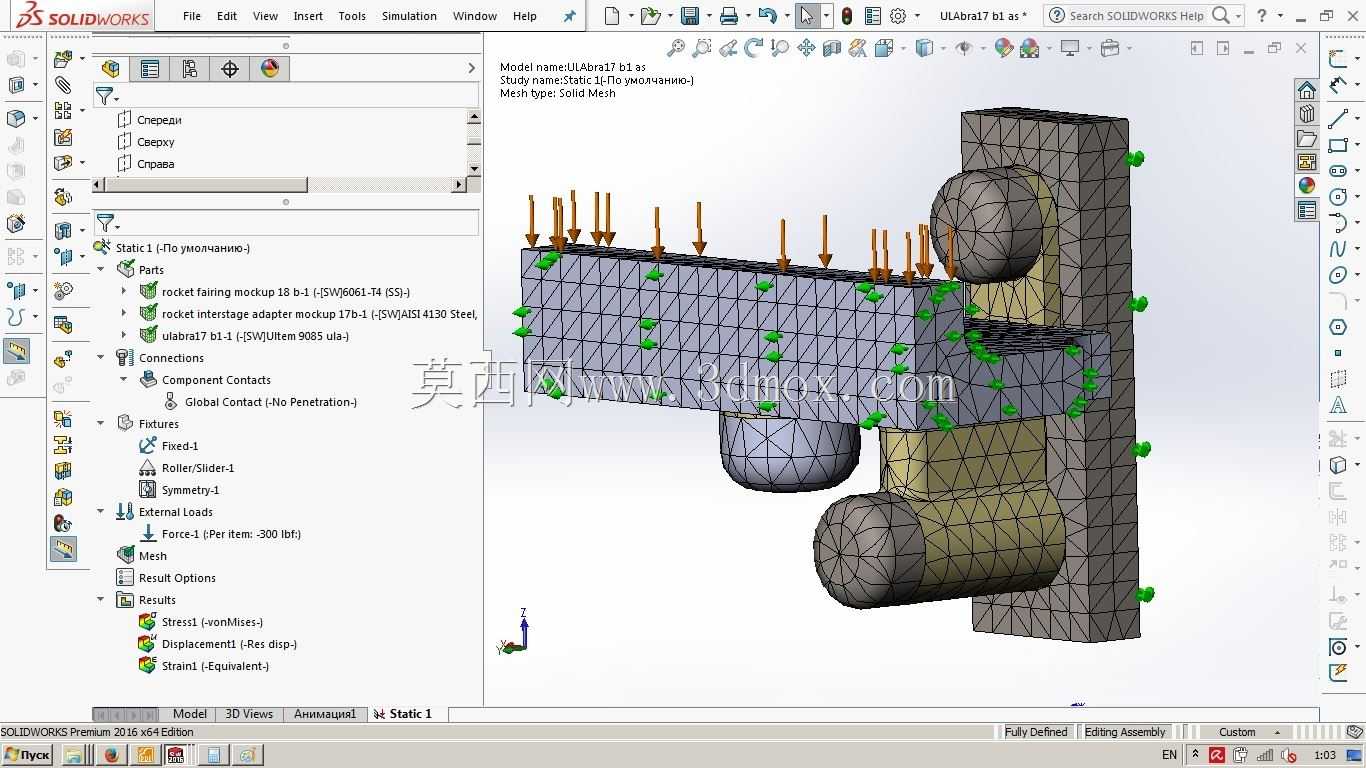Click the feature tree scroll down arrow
1366x768 pixels.
[x=474, y=169]
